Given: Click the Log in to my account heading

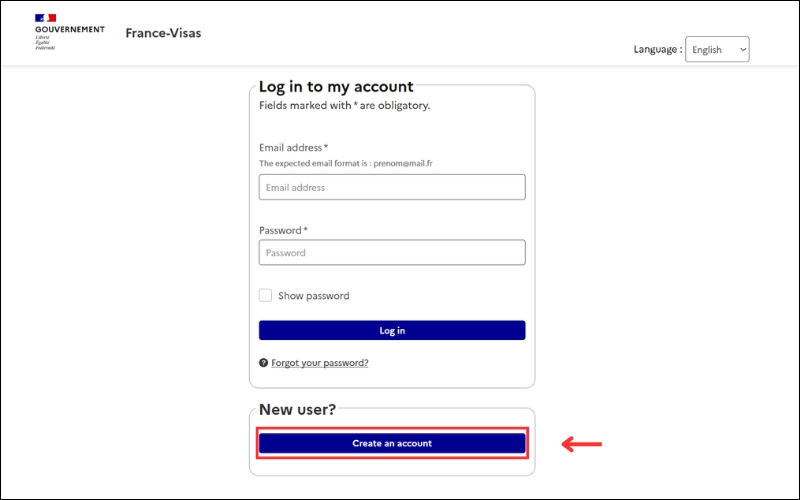Looking at the screenshot, I should (336, 87).
